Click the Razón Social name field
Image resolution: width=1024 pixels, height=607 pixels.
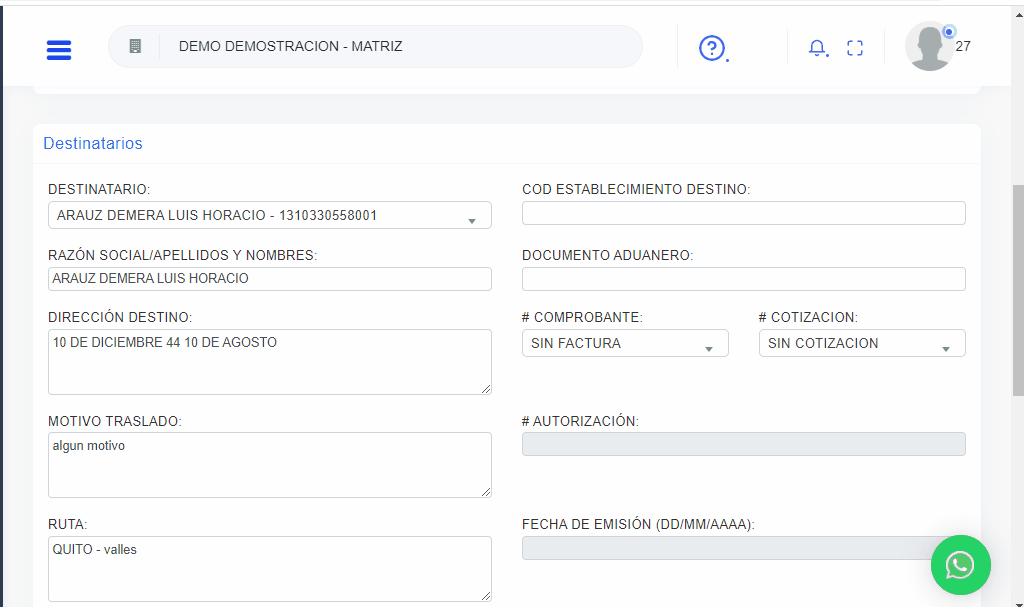tap(269, 279)
